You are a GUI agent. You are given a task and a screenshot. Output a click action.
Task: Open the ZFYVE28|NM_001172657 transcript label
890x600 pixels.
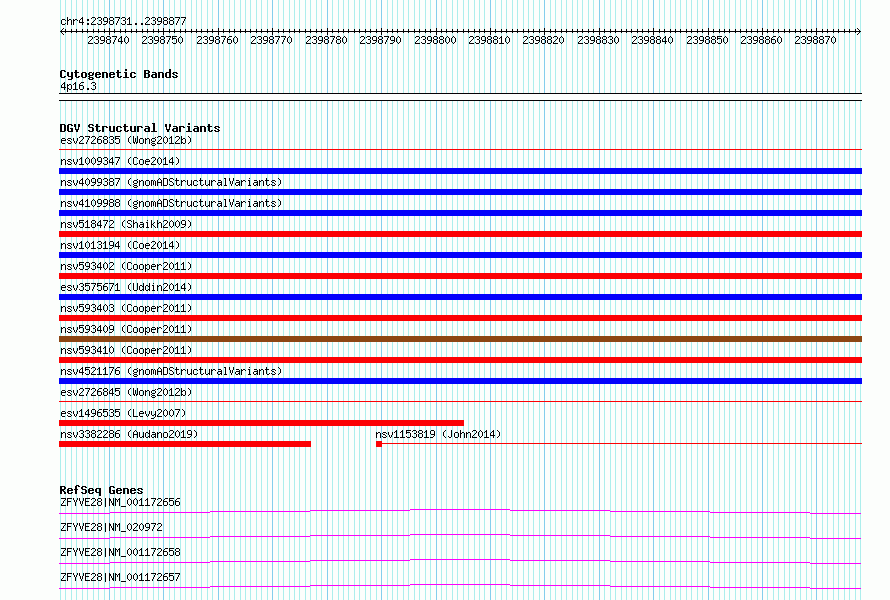[x=120, y=577]
